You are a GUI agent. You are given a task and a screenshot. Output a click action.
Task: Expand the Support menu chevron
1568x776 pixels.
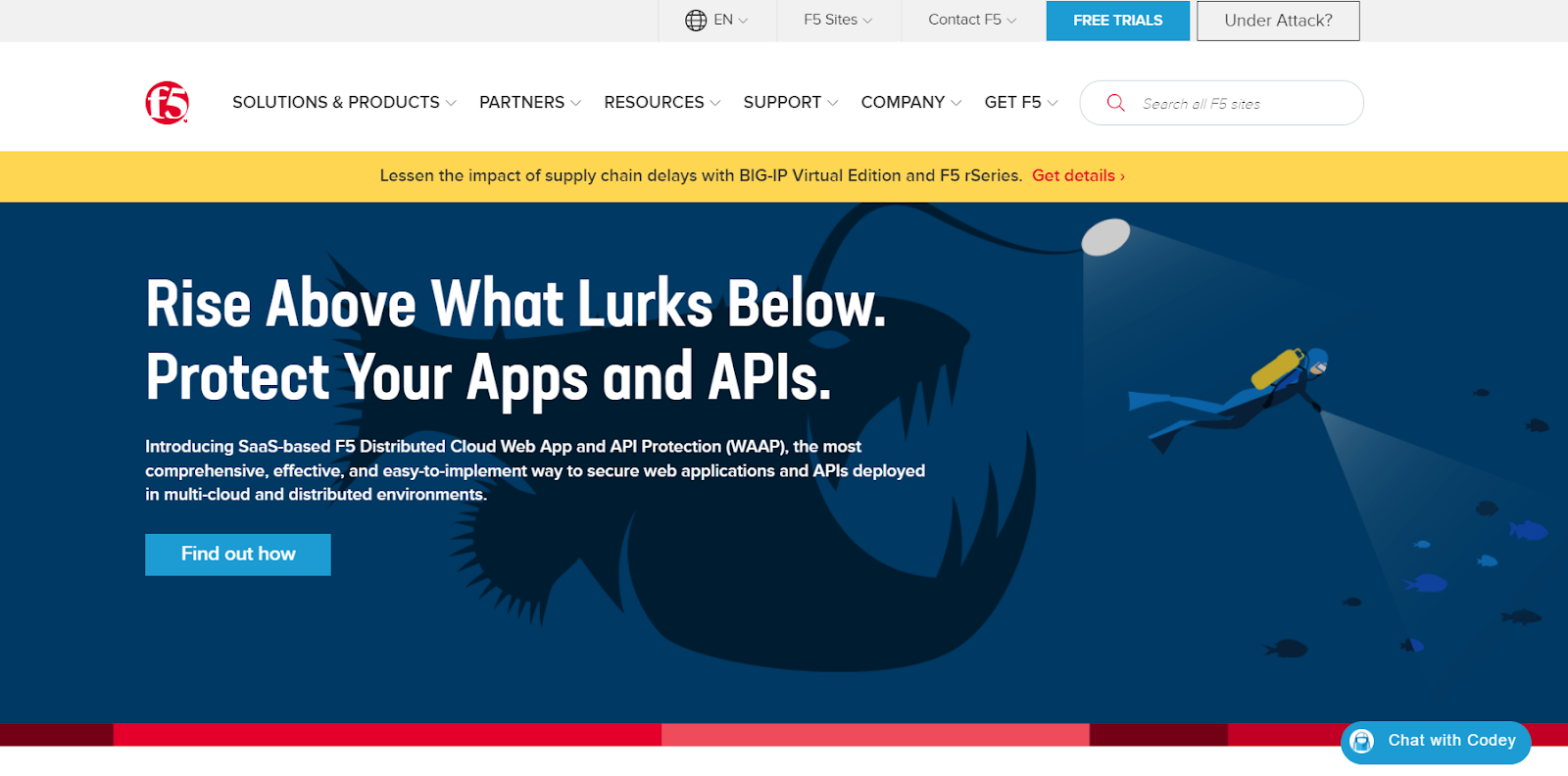click(x=832, y=103)
